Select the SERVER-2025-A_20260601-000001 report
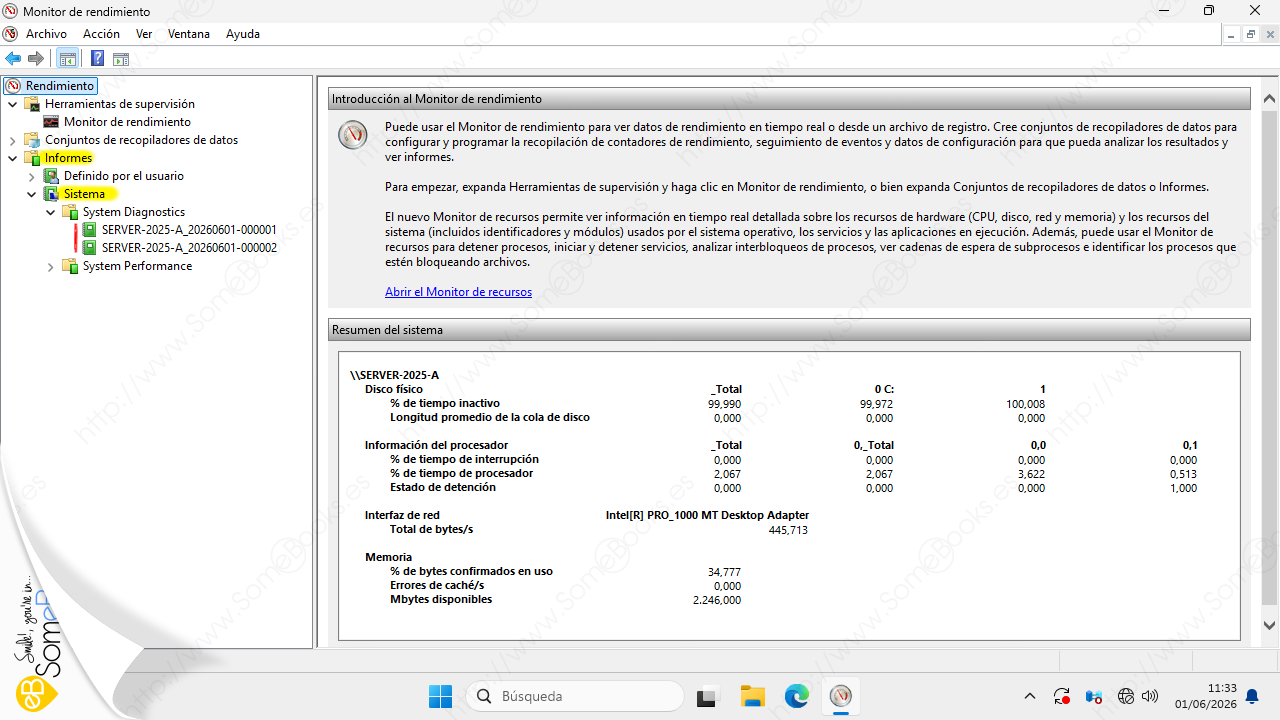 tap(189, 230)
